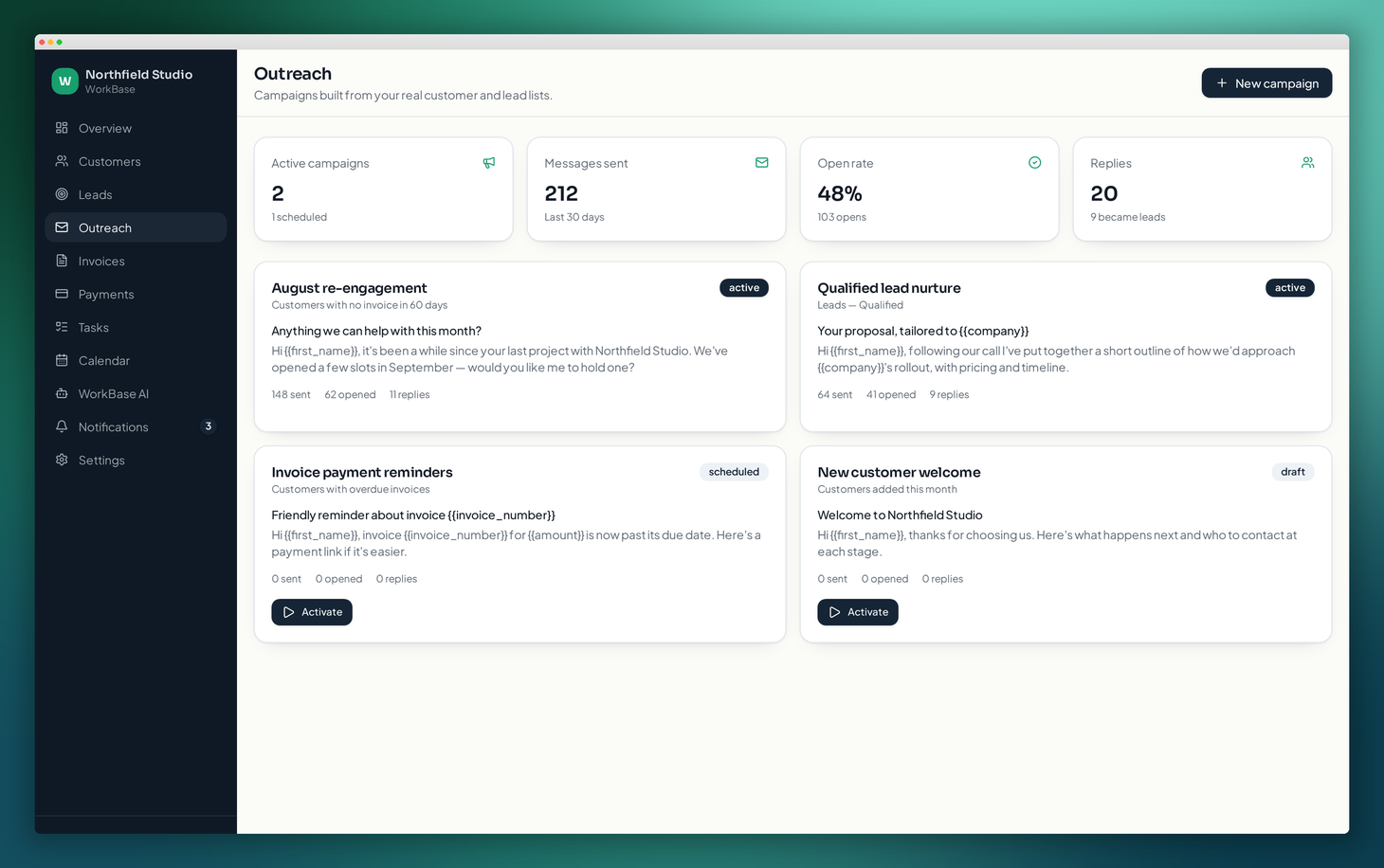Screen dimensions: 1384x868
Task: Click the people icon on Replies card
Action: pos(1308,163)
